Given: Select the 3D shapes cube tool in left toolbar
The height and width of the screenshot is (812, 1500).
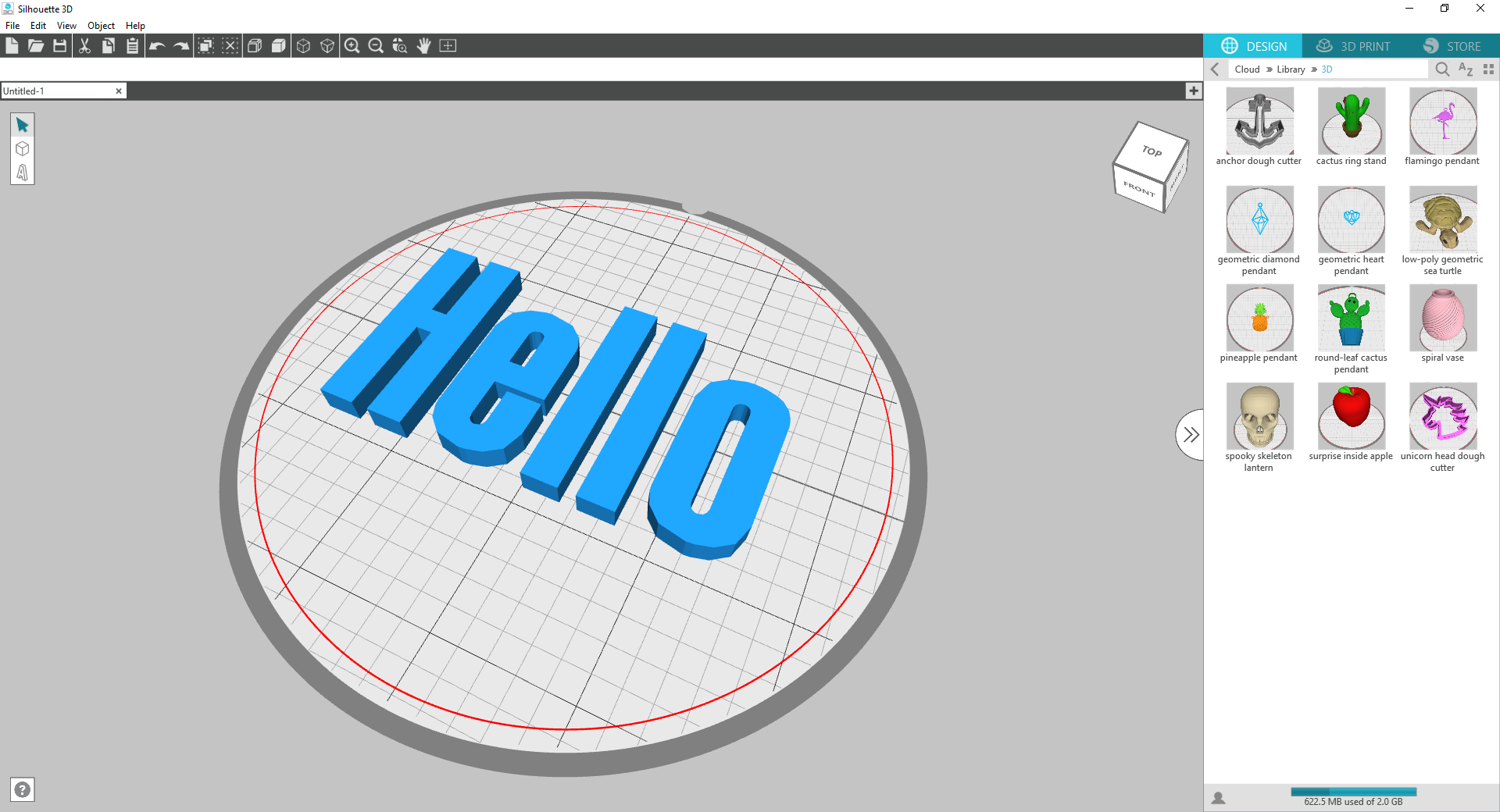Looking at the screenshot, I should tap(23, 148).
